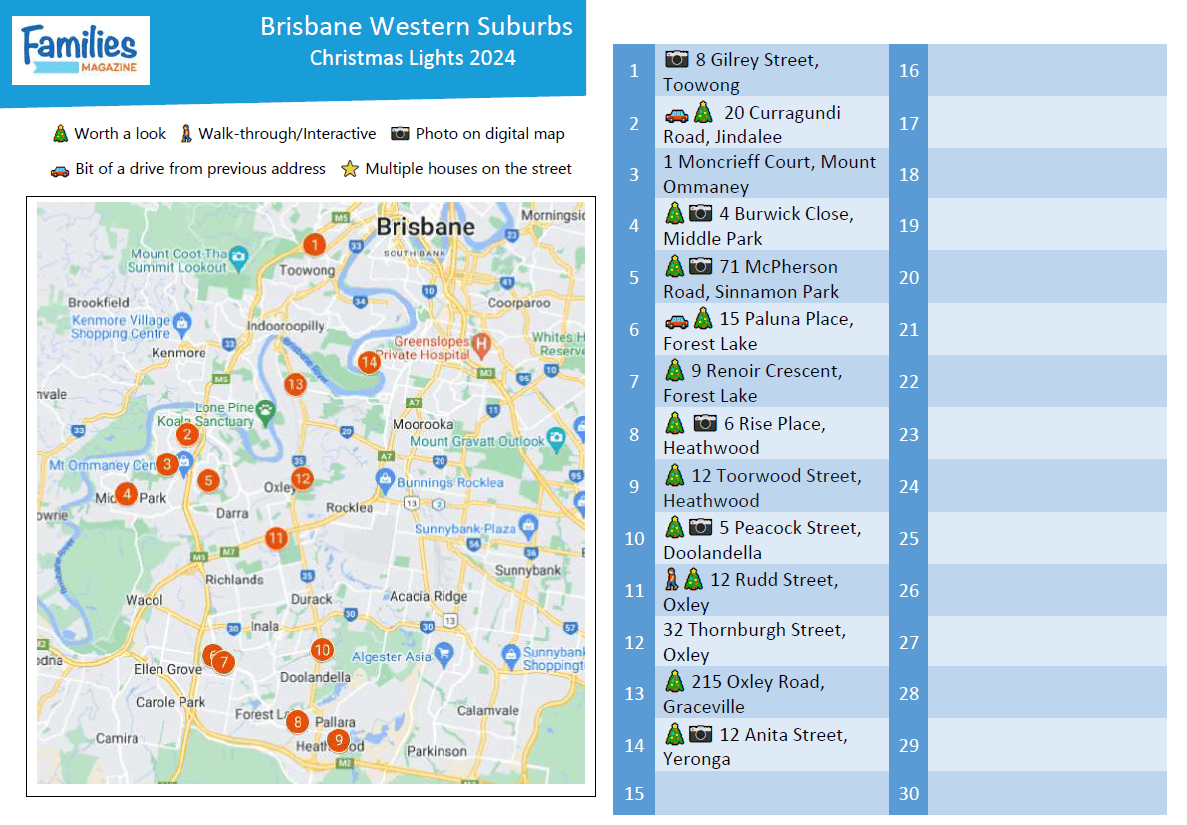Click the number 23 cell in table
Image resolution: width=1187 pixels, height=825 pixels.
pyautogui.click(x=908, y=434)
